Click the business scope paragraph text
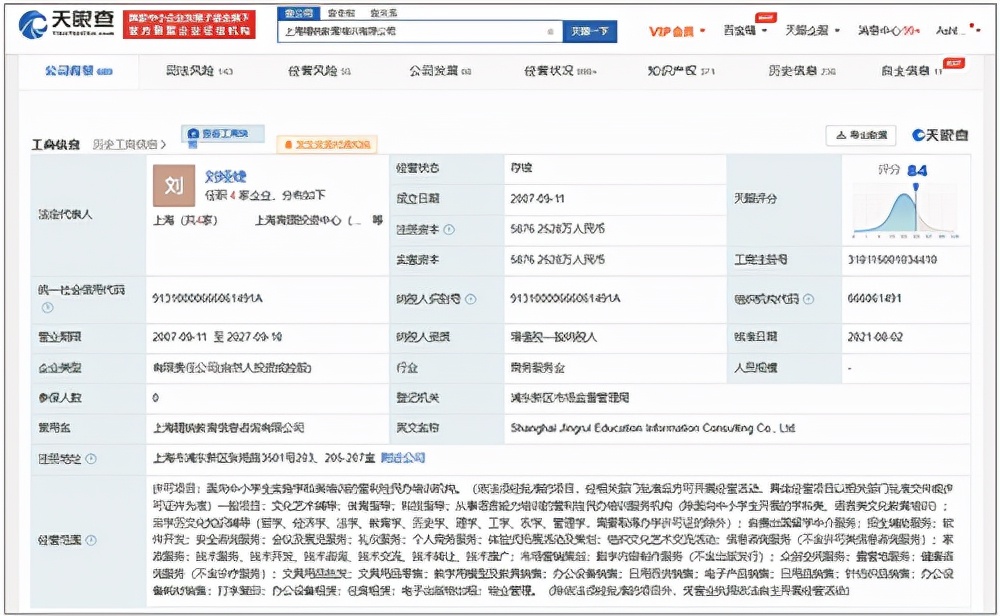 (553, 540)
